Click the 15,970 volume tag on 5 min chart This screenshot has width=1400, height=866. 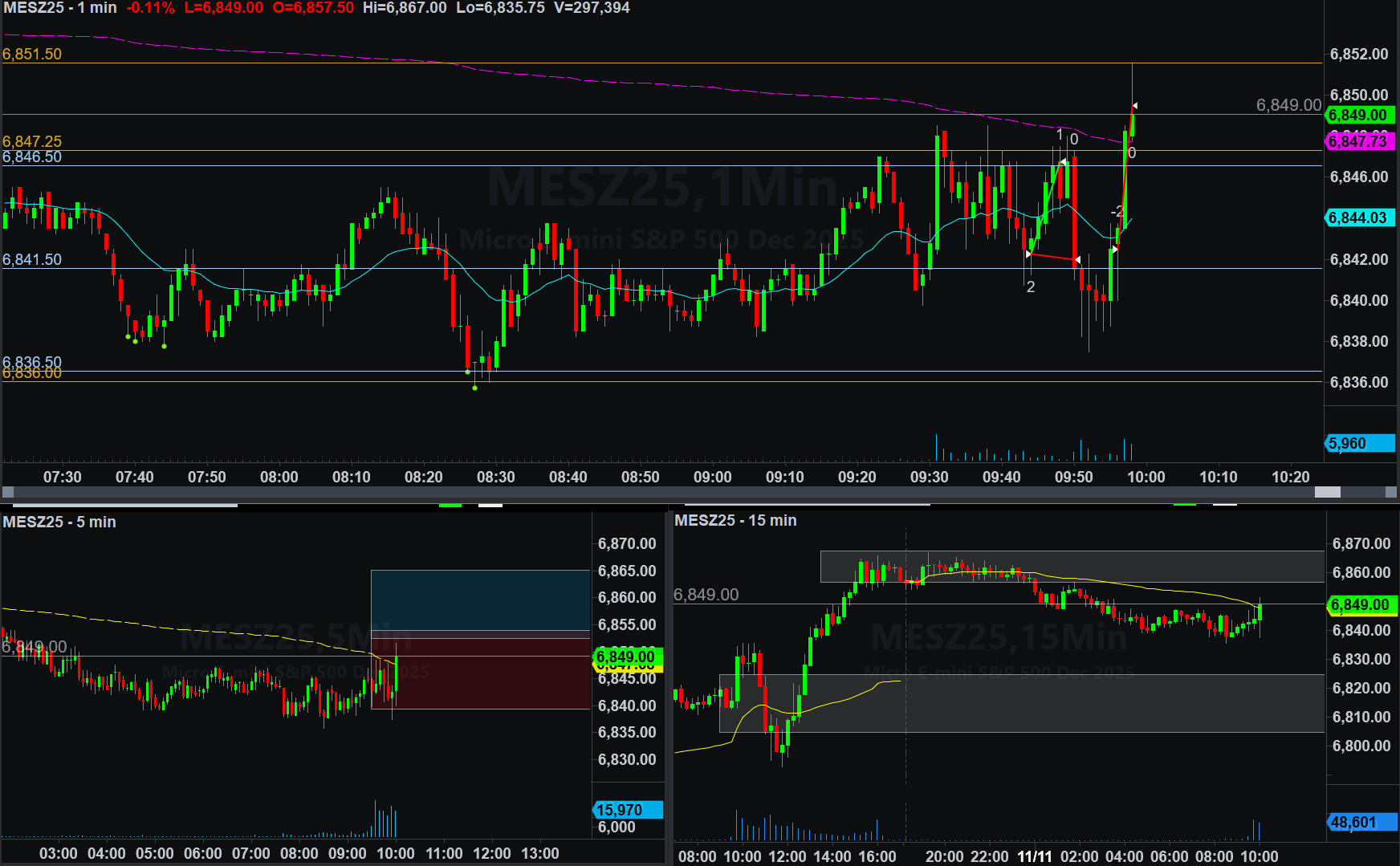(628, 810)
